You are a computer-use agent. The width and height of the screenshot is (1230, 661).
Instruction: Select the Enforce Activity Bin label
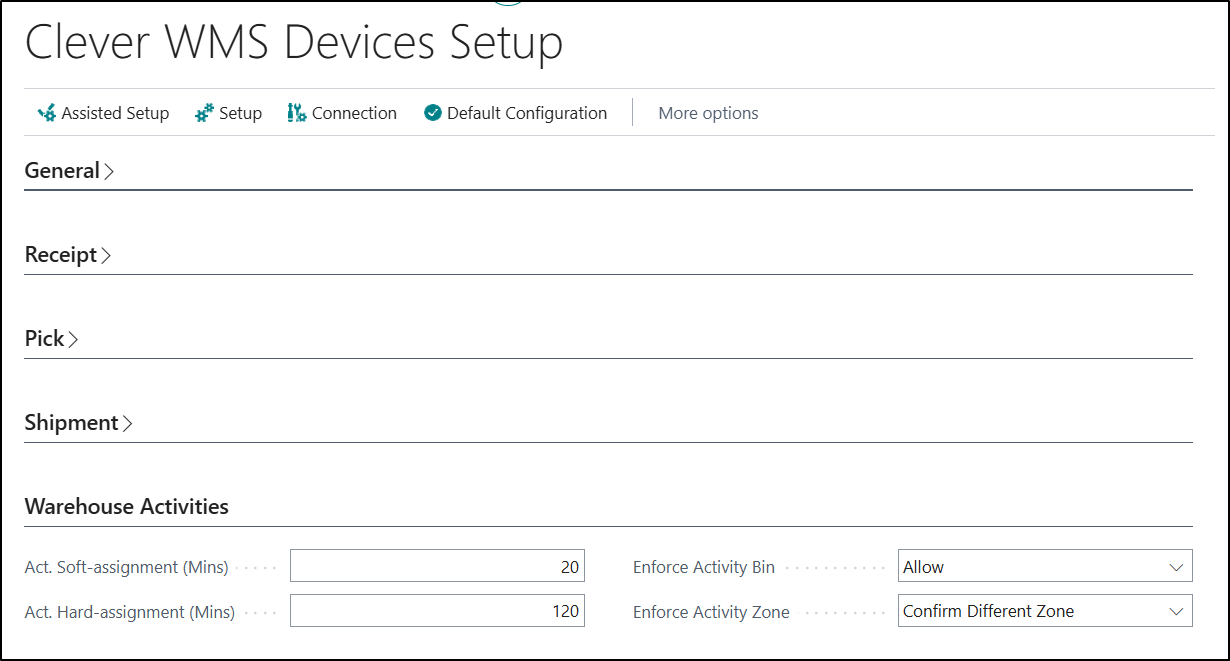tap(703, 567)
